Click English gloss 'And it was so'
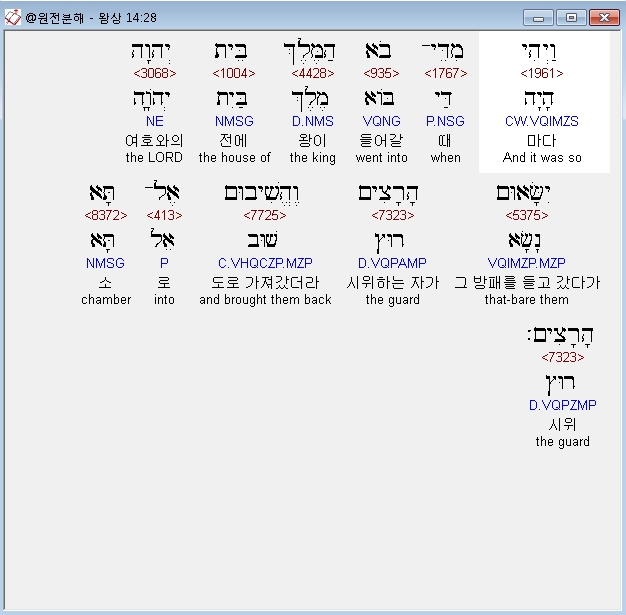The width and height of the screenshot is (626, 615). click(542, 157)
